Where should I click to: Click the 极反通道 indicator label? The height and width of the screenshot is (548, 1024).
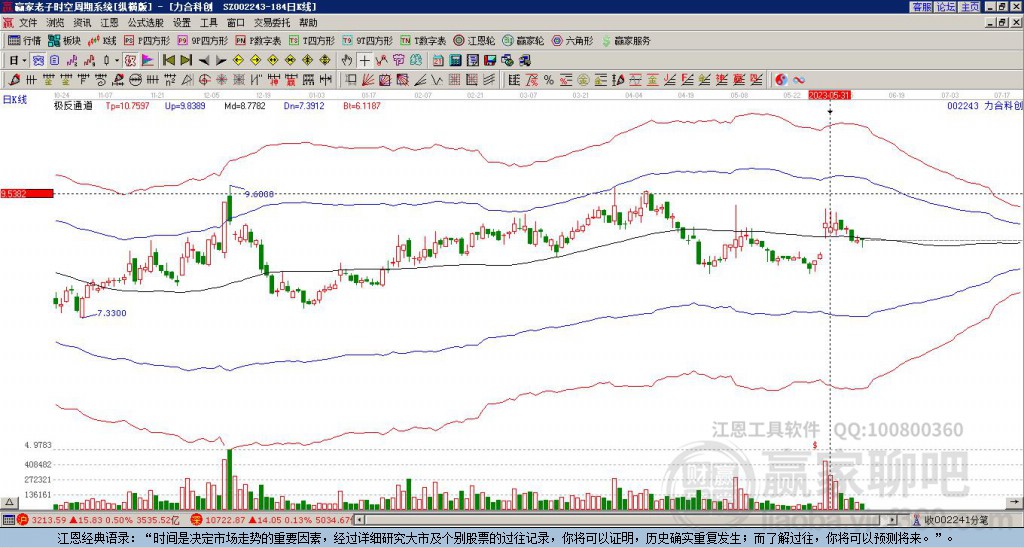[73, 105]
